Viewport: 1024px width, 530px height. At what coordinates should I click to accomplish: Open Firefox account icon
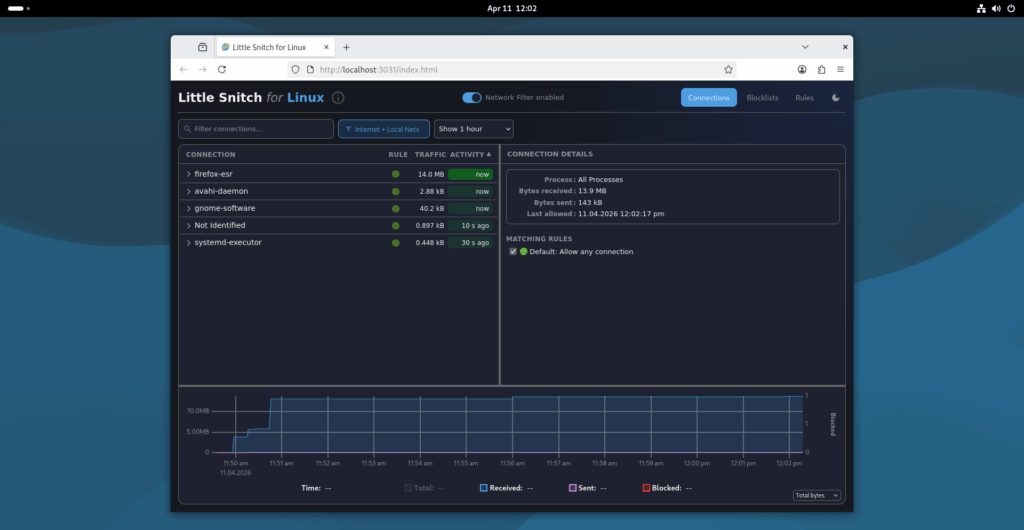pyautogui.click(x=802, y=69)
